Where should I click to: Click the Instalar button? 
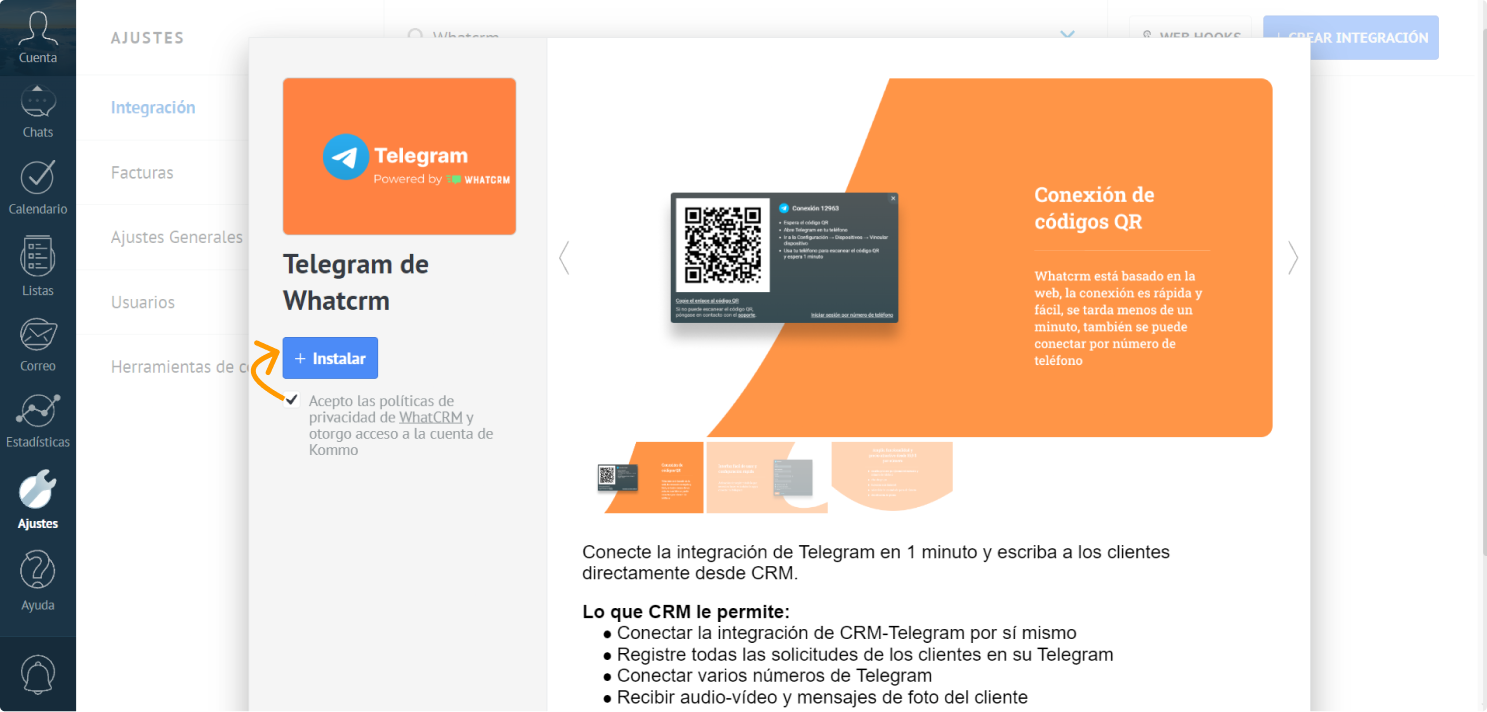coord(330,358)
